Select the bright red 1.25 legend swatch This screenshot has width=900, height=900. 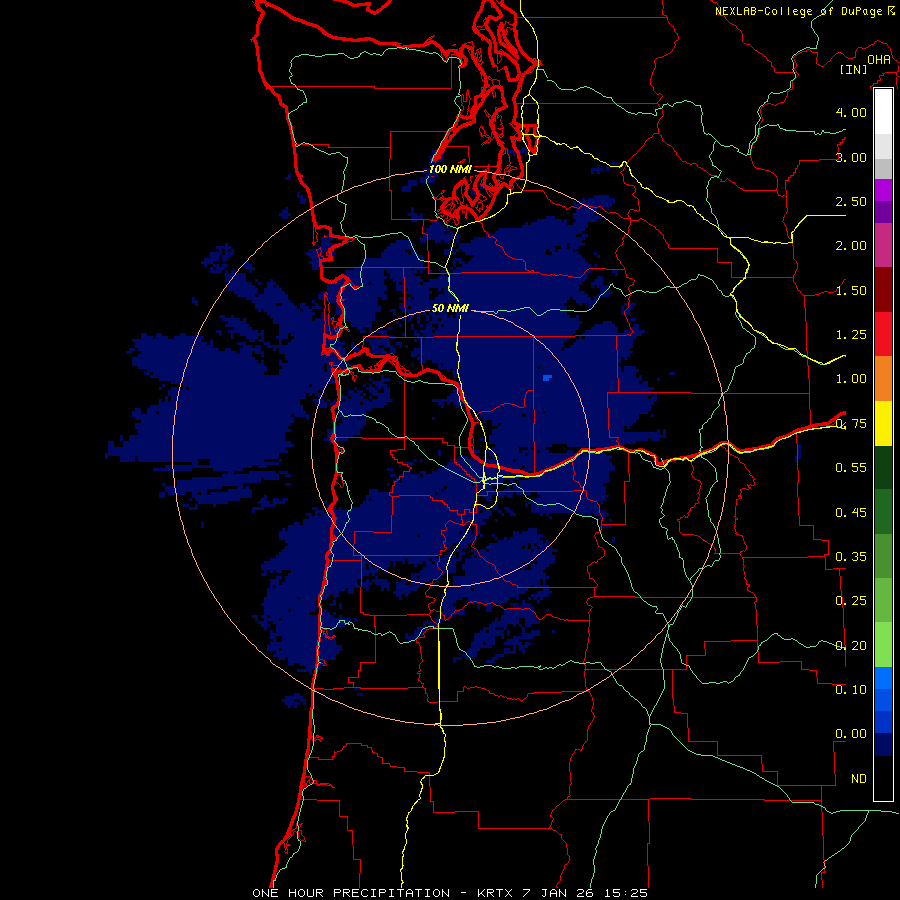pos(883,334)
